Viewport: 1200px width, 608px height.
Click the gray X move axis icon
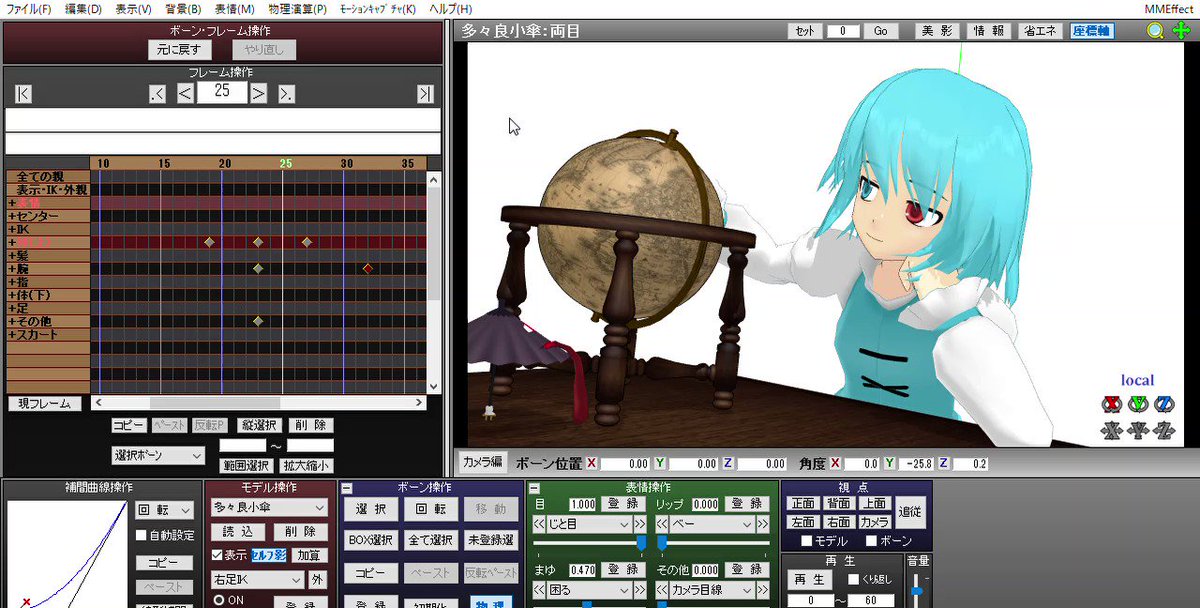pyautogui.click(x=1112, y=431)
